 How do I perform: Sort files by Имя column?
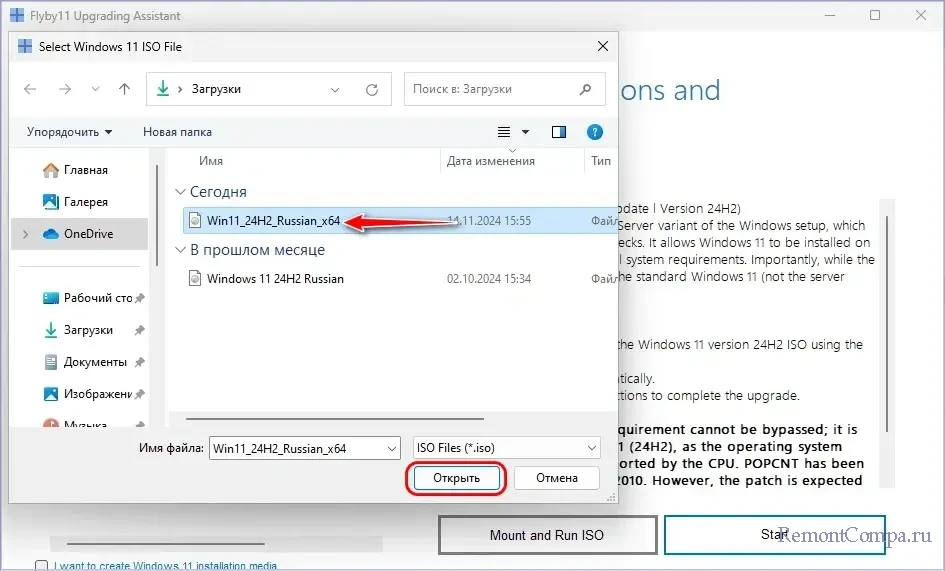tap(211, 161)
